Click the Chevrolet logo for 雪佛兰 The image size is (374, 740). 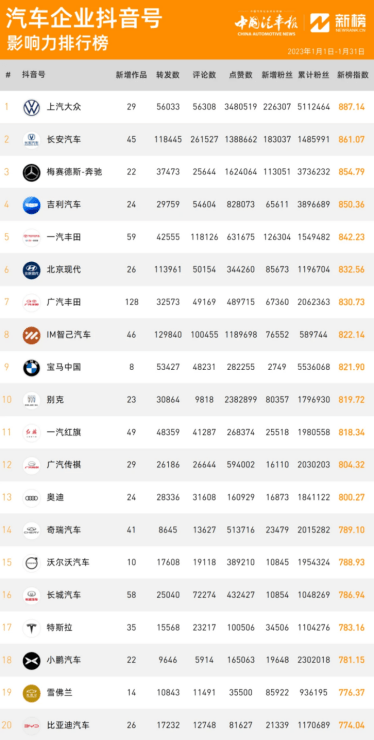point(32,693)
